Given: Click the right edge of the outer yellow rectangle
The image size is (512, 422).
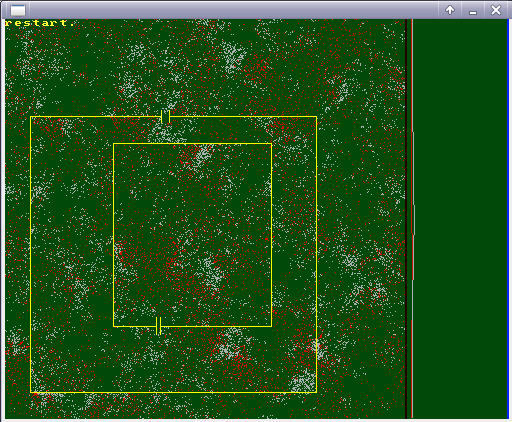Looking at the screenshot, I should [x=316, y=254].
